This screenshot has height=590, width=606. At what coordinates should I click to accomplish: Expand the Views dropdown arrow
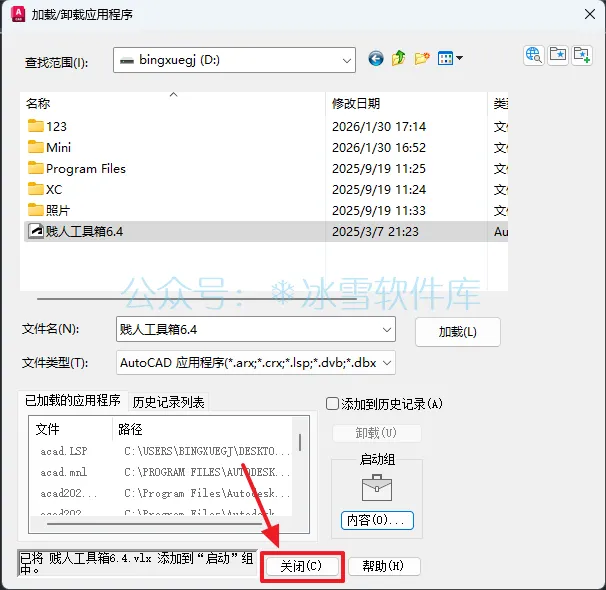click(459, 58)
